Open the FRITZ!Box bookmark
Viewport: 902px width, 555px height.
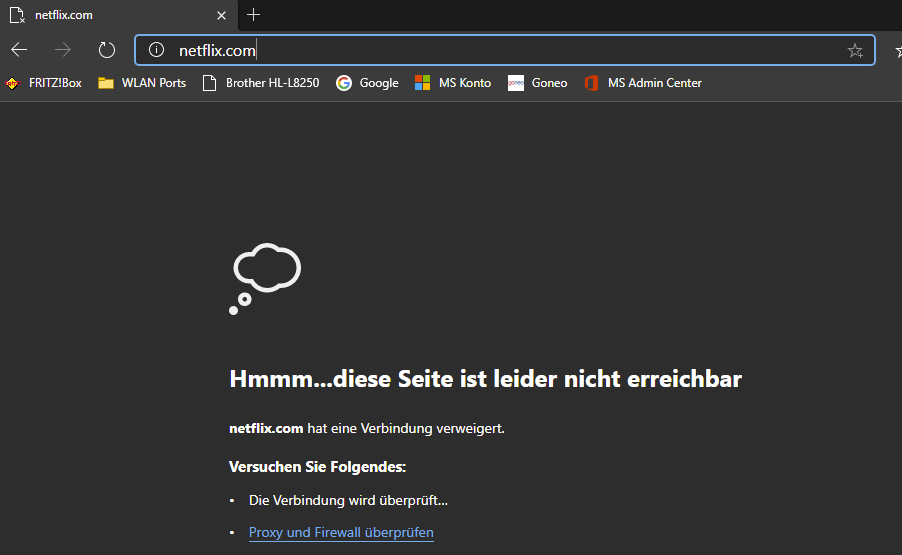(44, 83)
